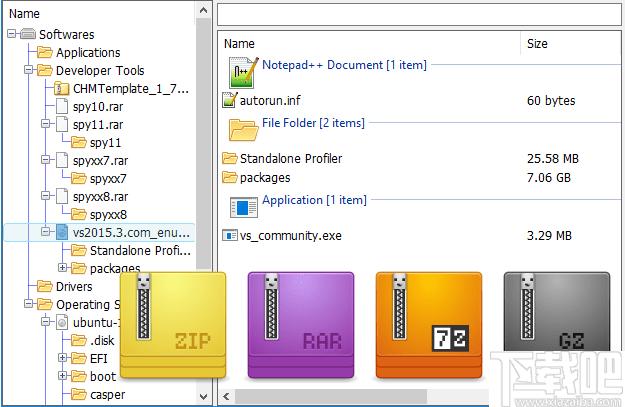Click the packages folder icon in list
Screen dimensions: 625x407
click(230, 177)
